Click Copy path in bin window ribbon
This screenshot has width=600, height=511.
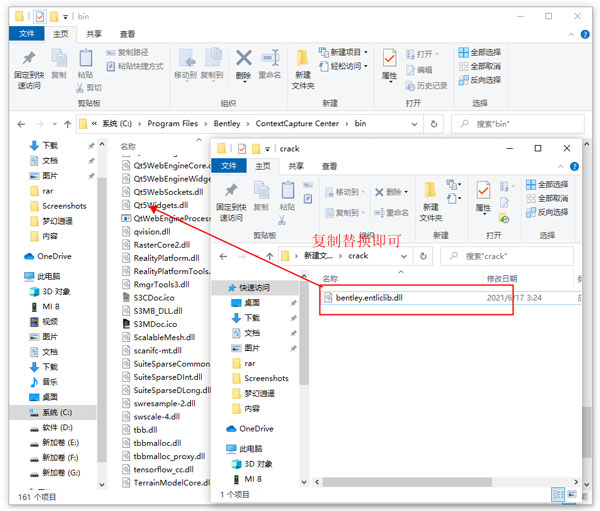[127, 52]
